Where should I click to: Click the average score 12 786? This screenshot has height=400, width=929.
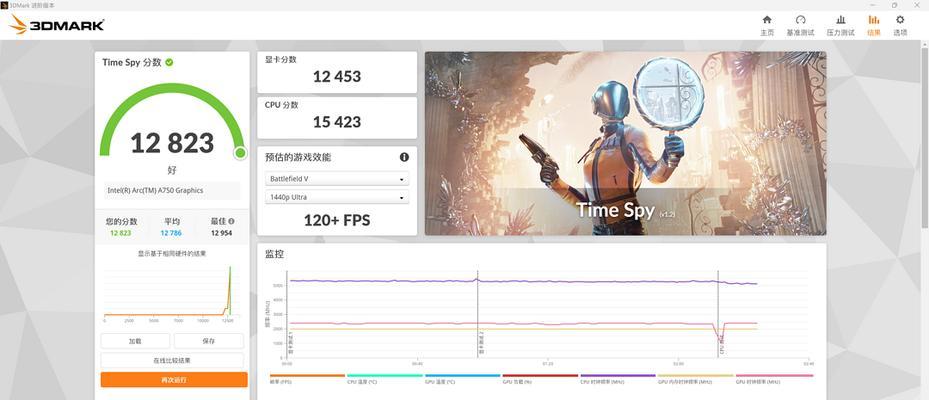tap(171, 233)
